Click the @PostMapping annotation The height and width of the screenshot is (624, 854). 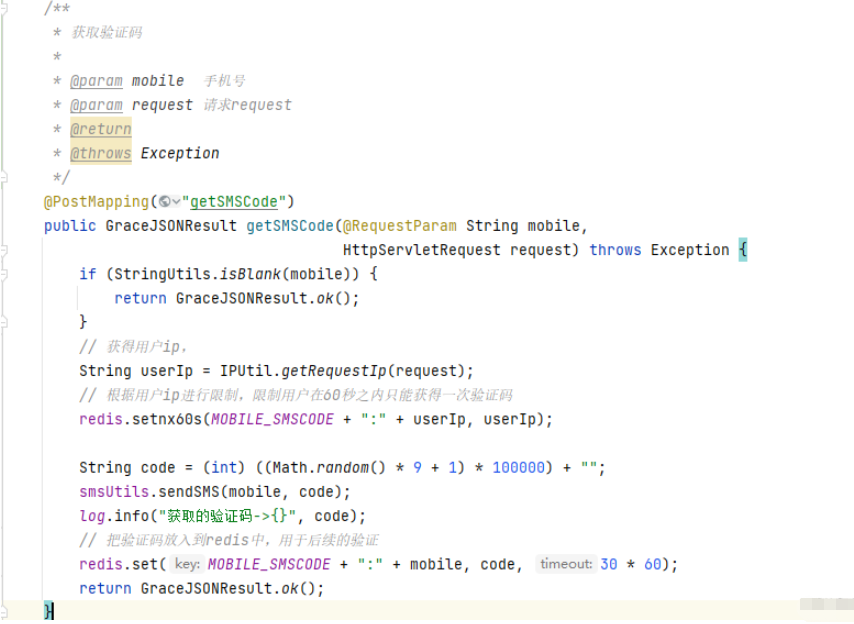click(96, 202)
